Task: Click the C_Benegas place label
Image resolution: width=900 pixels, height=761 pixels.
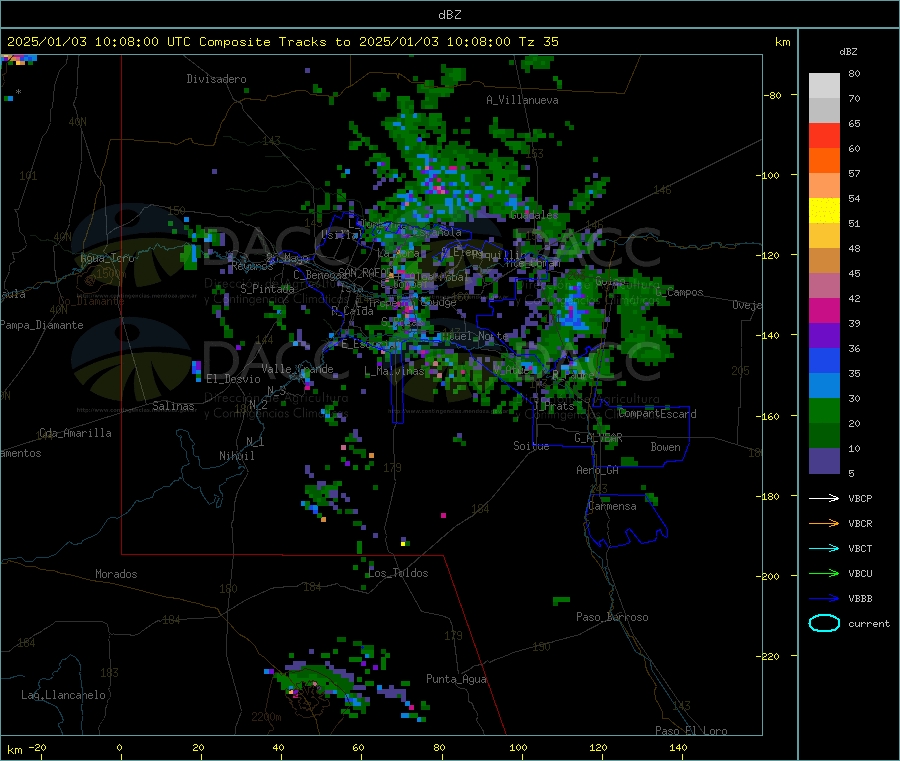Action: [x=320, y=275]
